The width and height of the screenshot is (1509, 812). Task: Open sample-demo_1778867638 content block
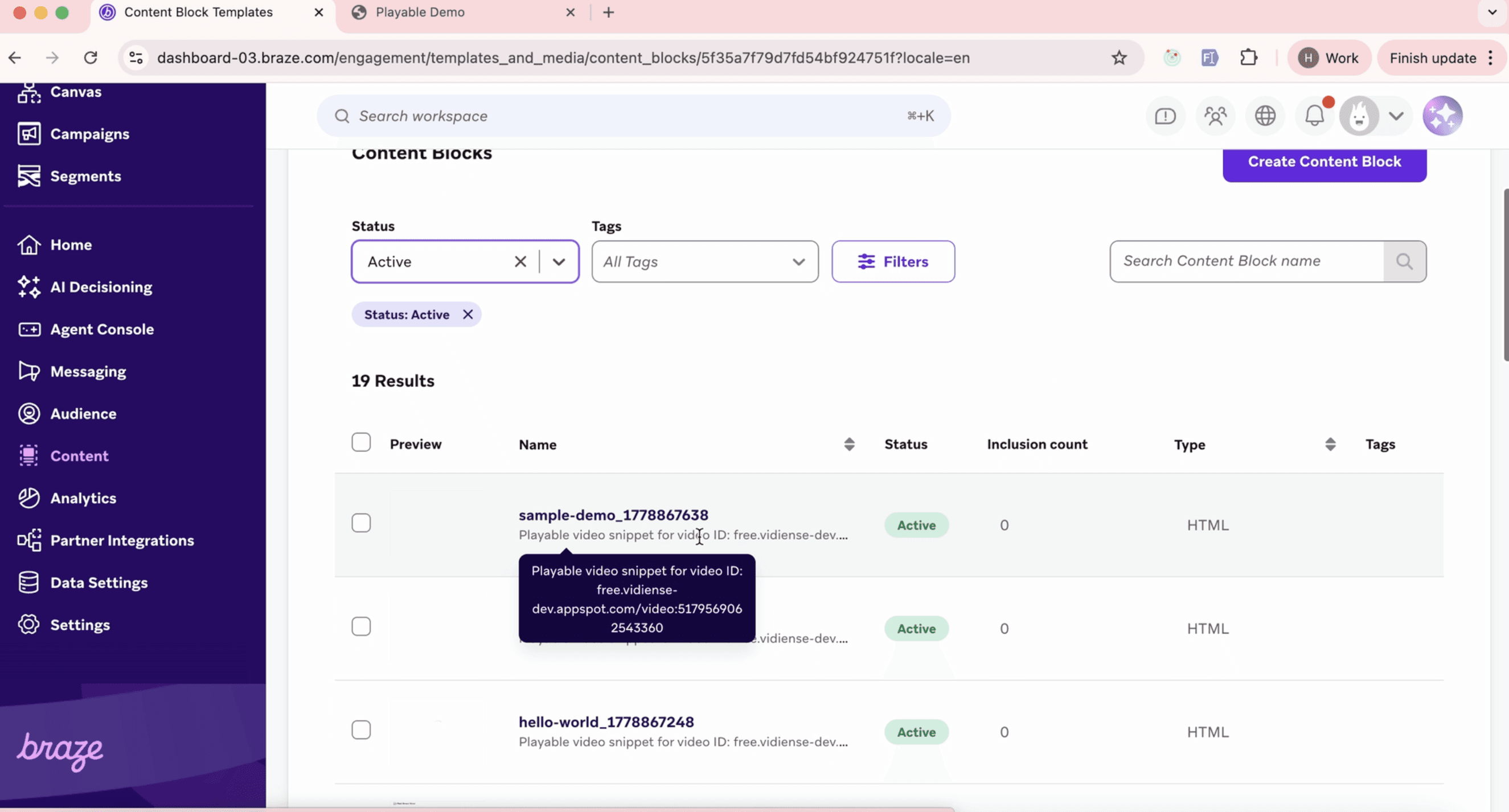pos(613,515)
